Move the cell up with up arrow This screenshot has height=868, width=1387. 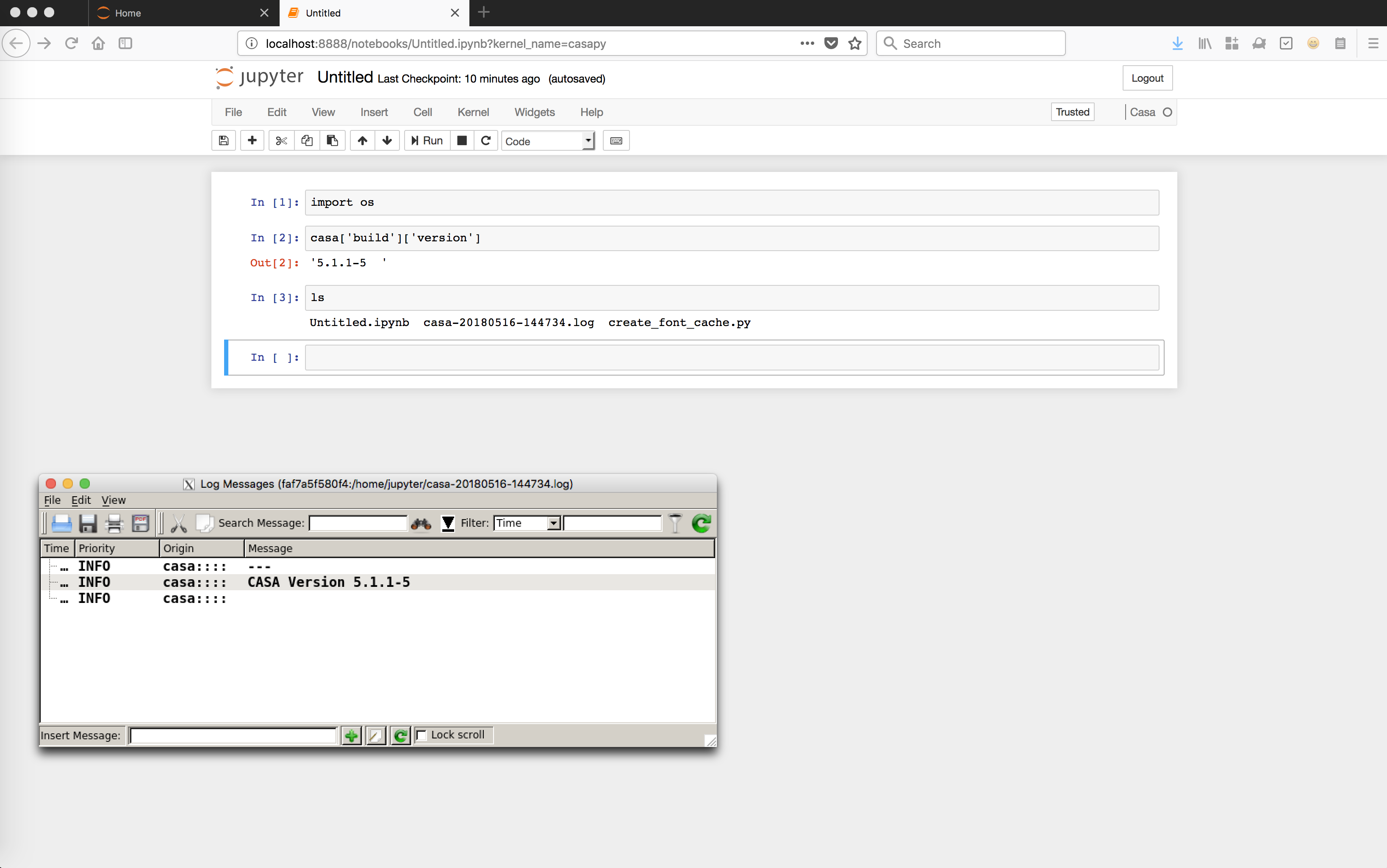pyautogui.click(x=362, y=140)
